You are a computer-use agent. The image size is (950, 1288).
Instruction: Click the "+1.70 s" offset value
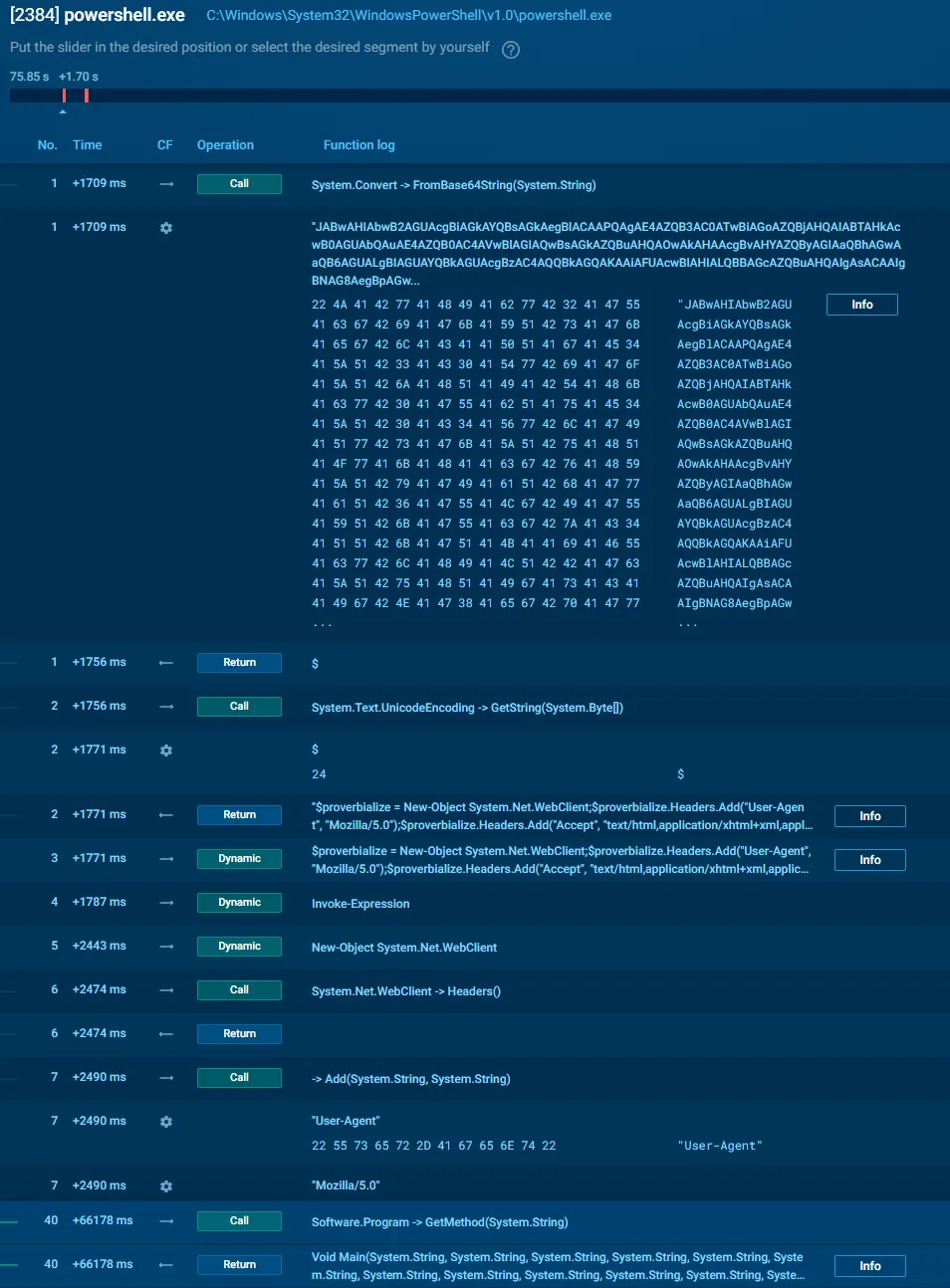[79, 77]
